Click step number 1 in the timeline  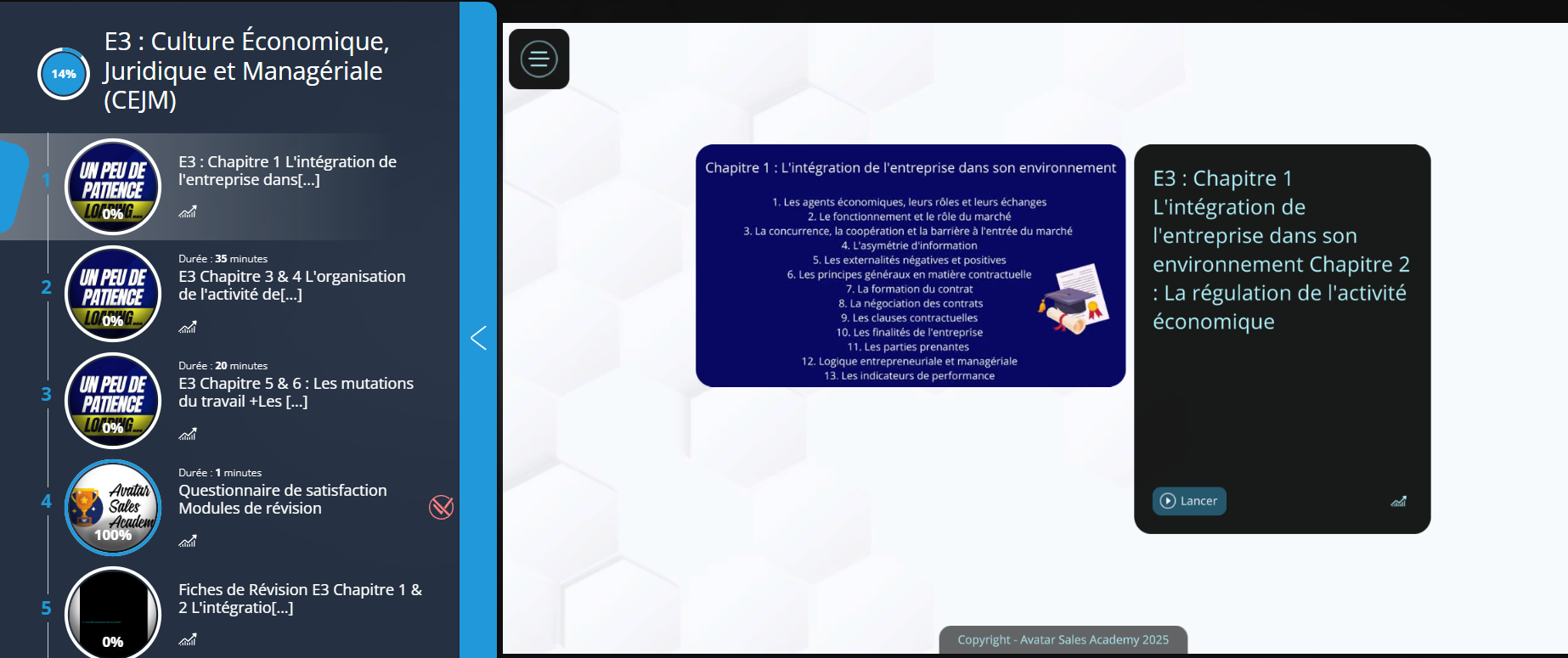(x=47, y=180)
